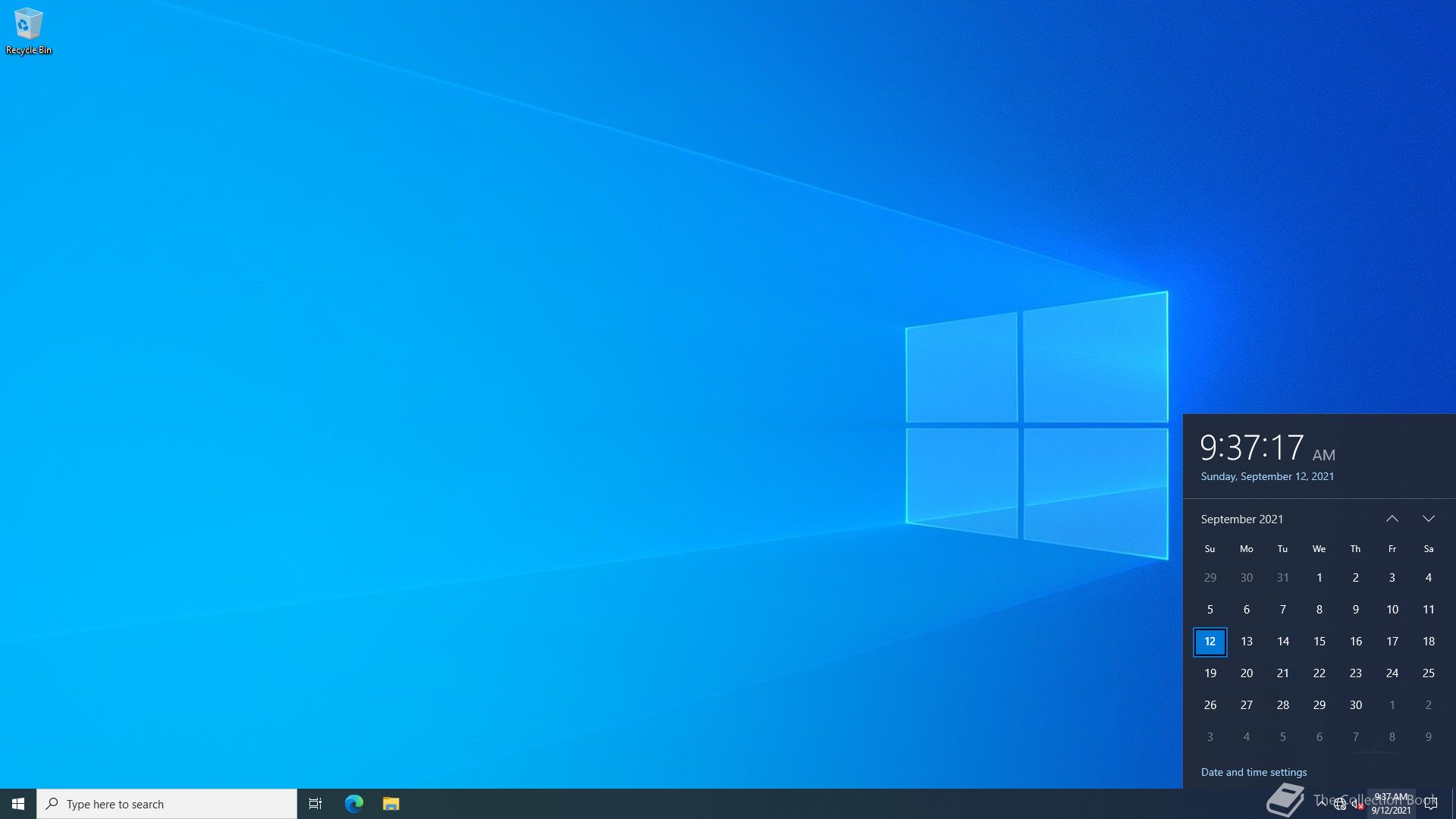Select September 24 in the calendar
1456x819 pixels.
pos(1392,673)
